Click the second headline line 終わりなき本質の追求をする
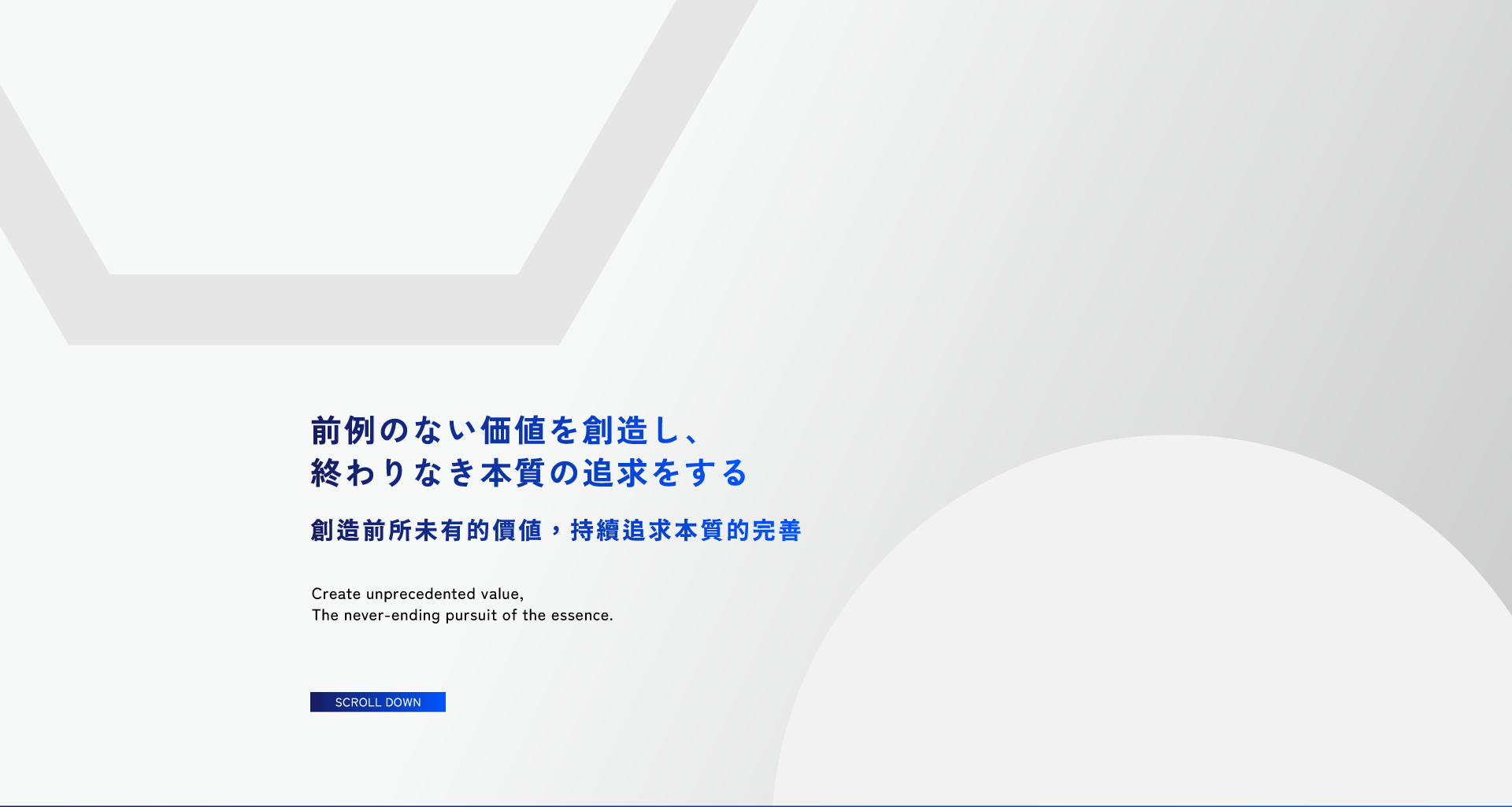 (528, 473)
